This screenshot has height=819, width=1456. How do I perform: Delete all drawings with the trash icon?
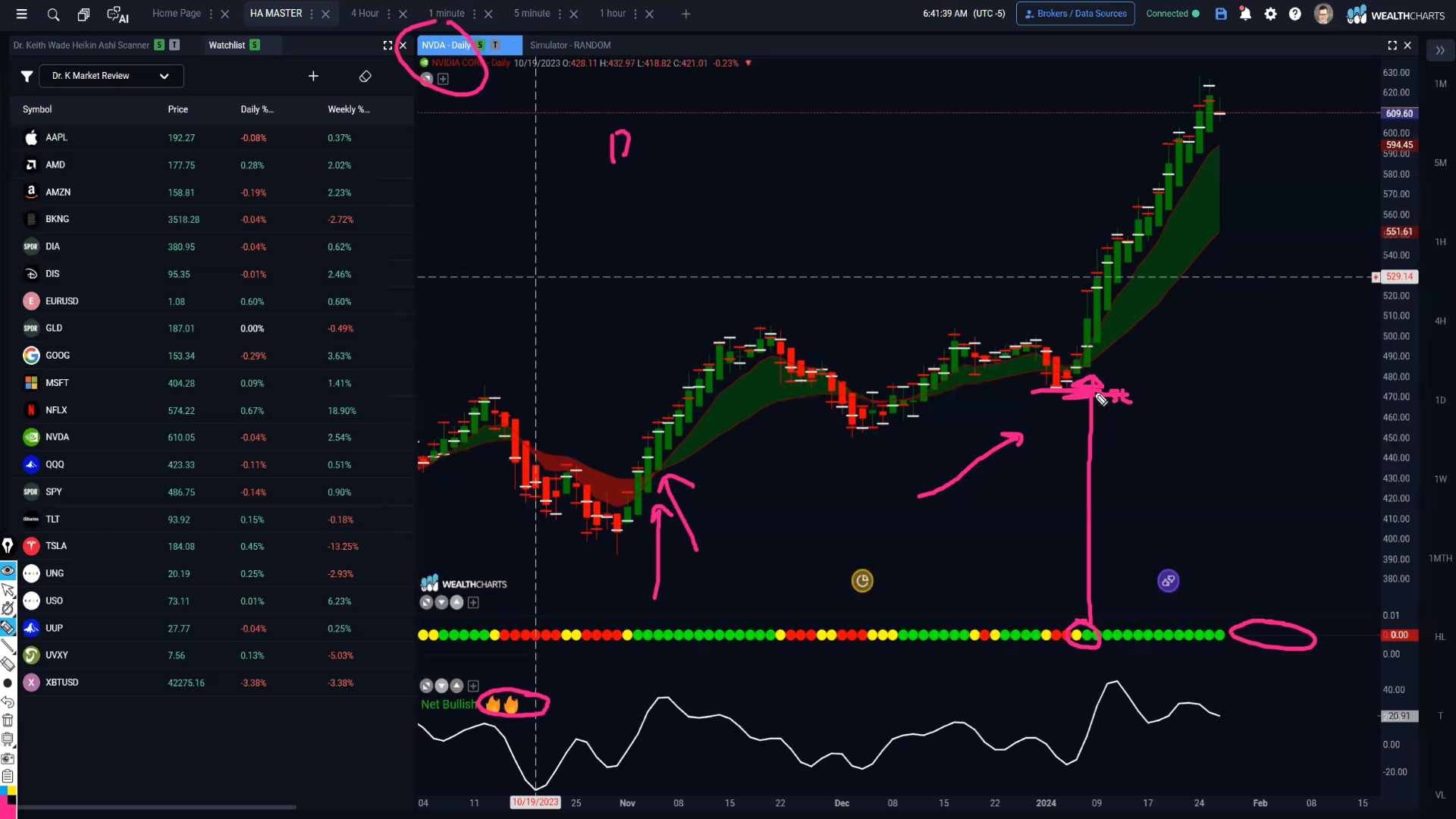coord(8,720)
